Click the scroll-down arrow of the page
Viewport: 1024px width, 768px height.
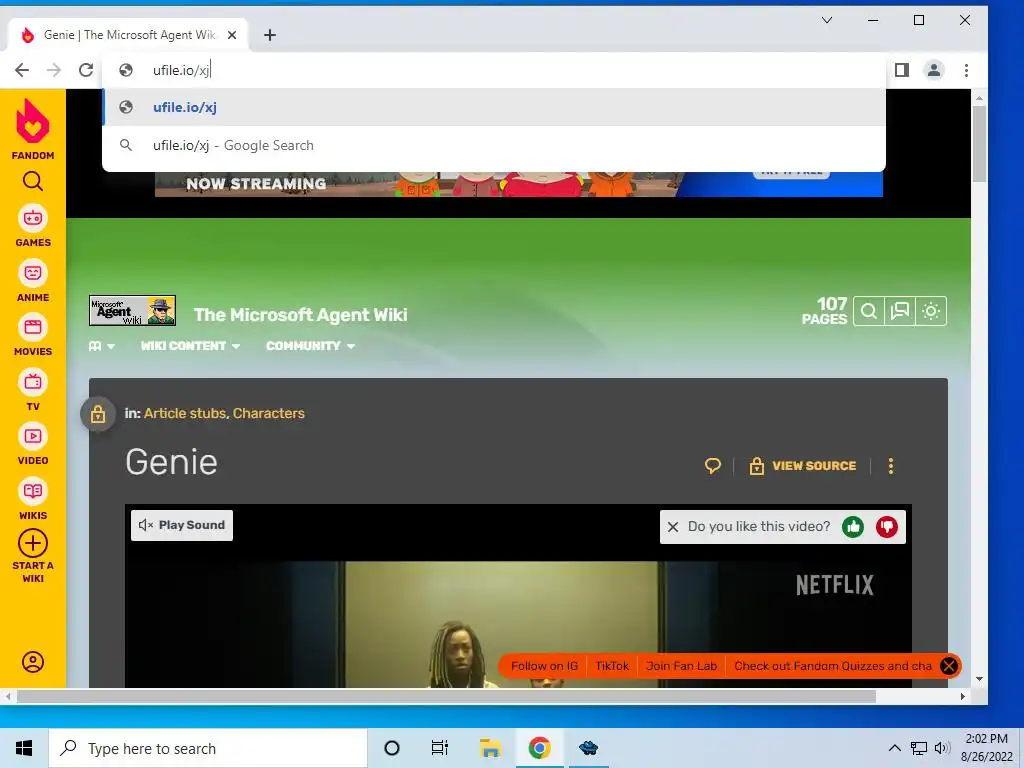[979, 679]
